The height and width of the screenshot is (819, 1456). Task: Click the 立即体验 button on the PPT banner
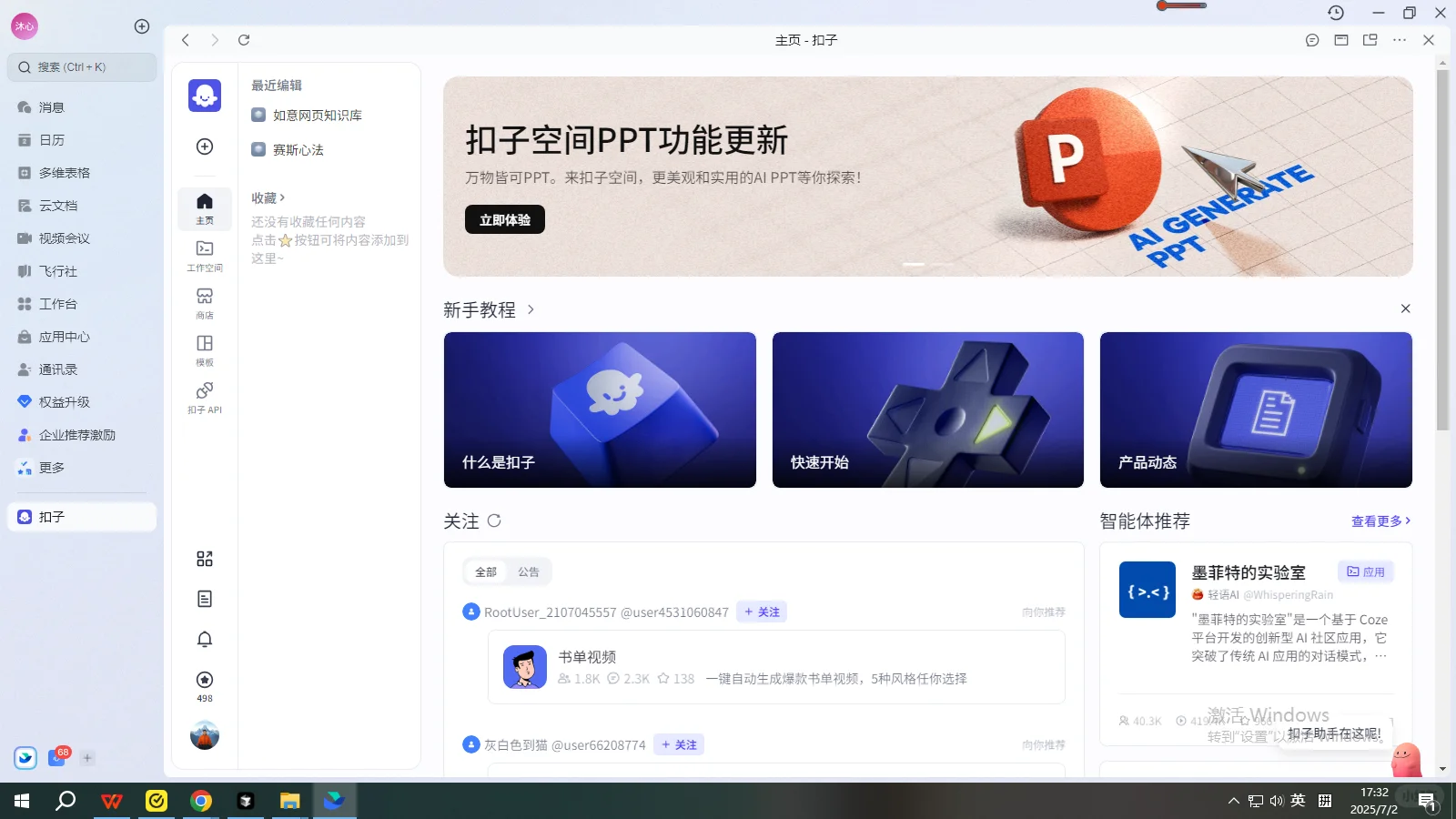click(x=504, y=219)
